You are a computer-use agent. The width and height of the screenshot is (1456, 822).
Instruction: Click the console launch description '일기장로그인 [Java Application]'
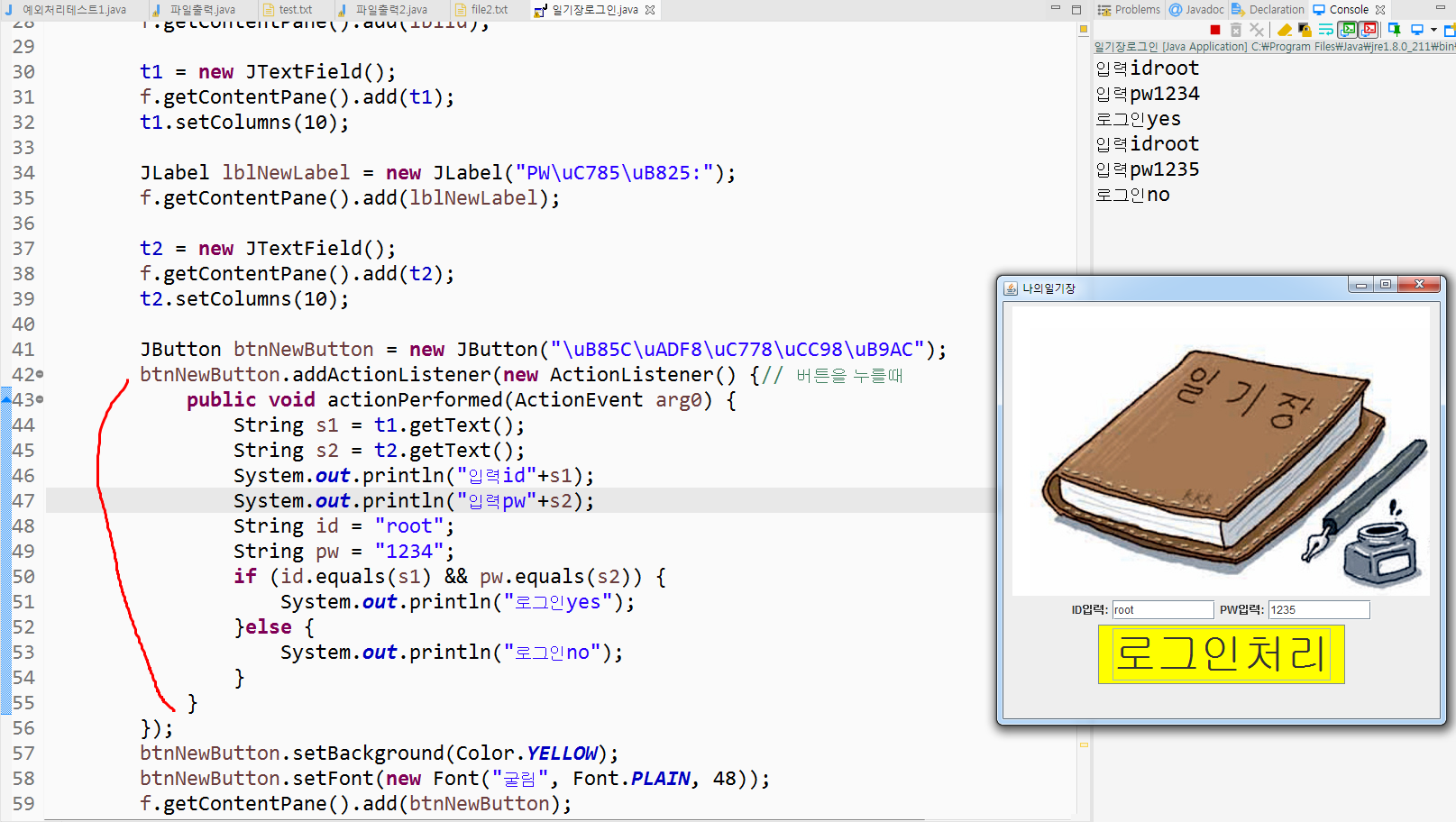pyautogui.click(x=1171, y=47)
